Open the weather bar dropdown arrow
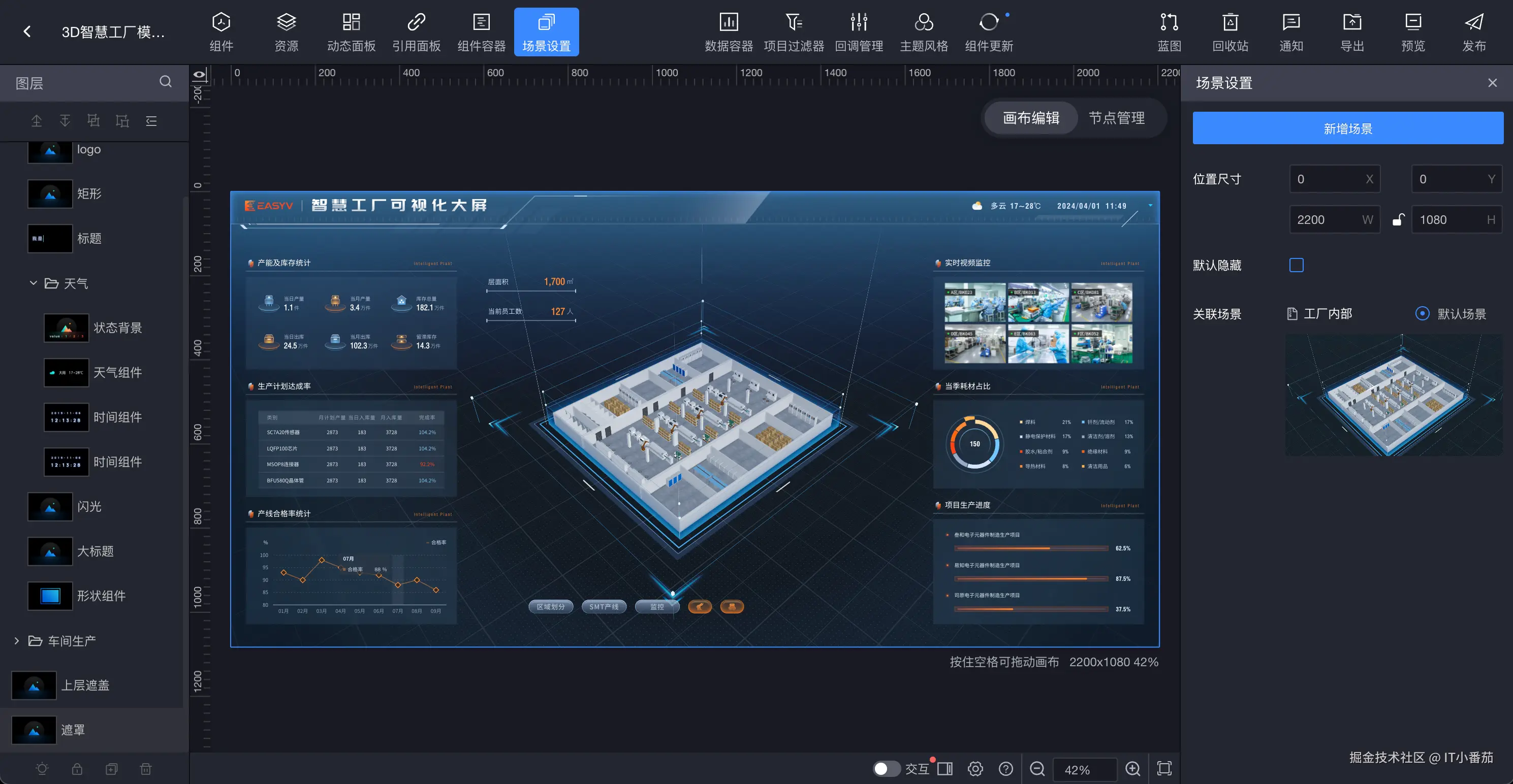The height and width of the screenshot is (784, 1513). pos(1150,205)
